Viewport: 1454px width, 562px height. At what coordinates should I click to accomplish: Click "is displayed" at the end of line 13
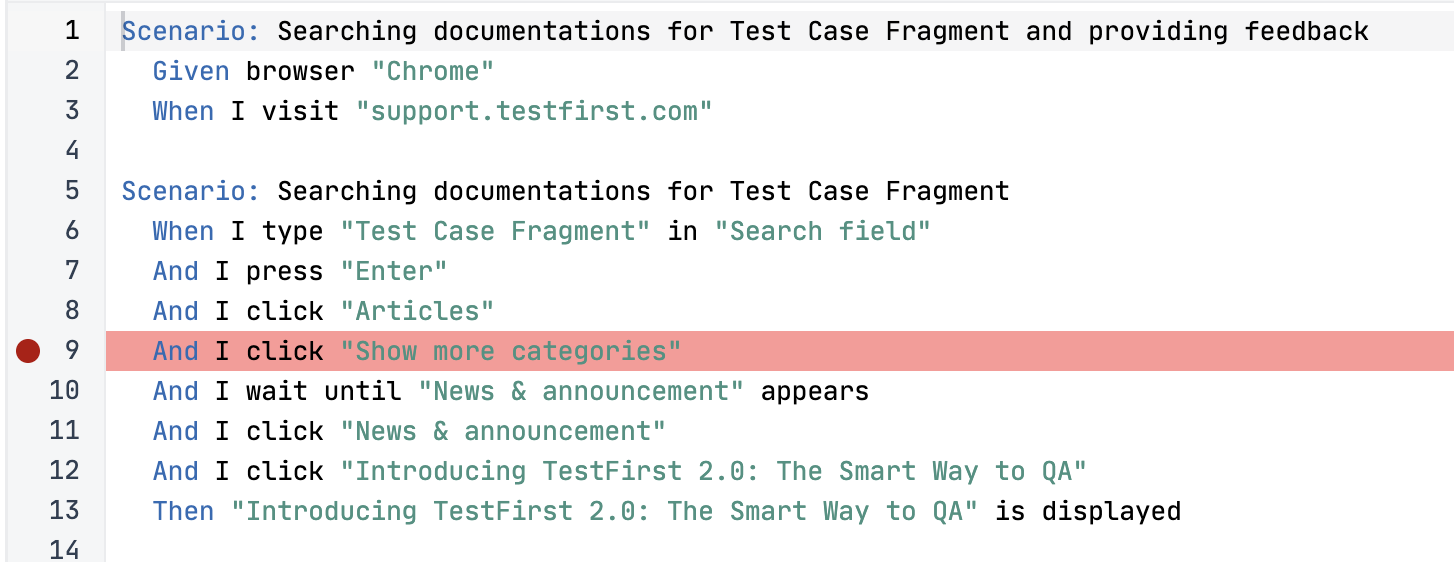[x=1088, y=511]
